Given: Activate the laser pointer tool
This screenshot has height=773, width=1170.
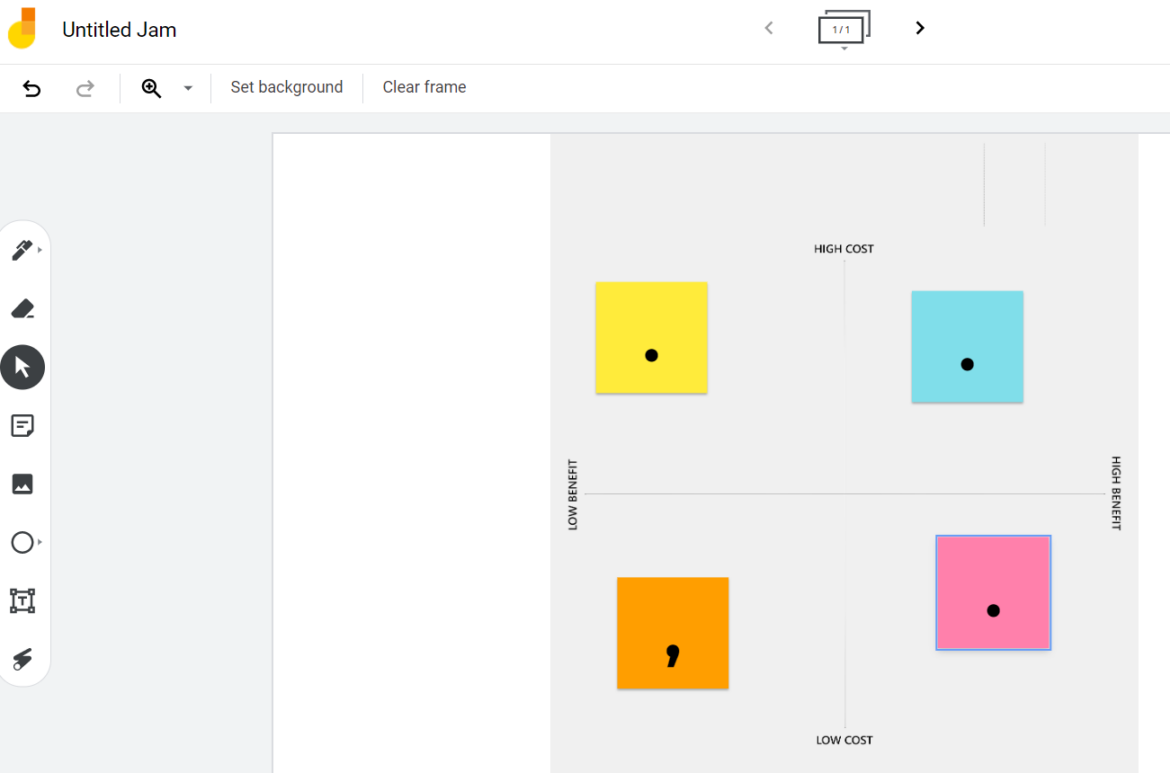Looking at the screenshot, I should pos(23,659).
